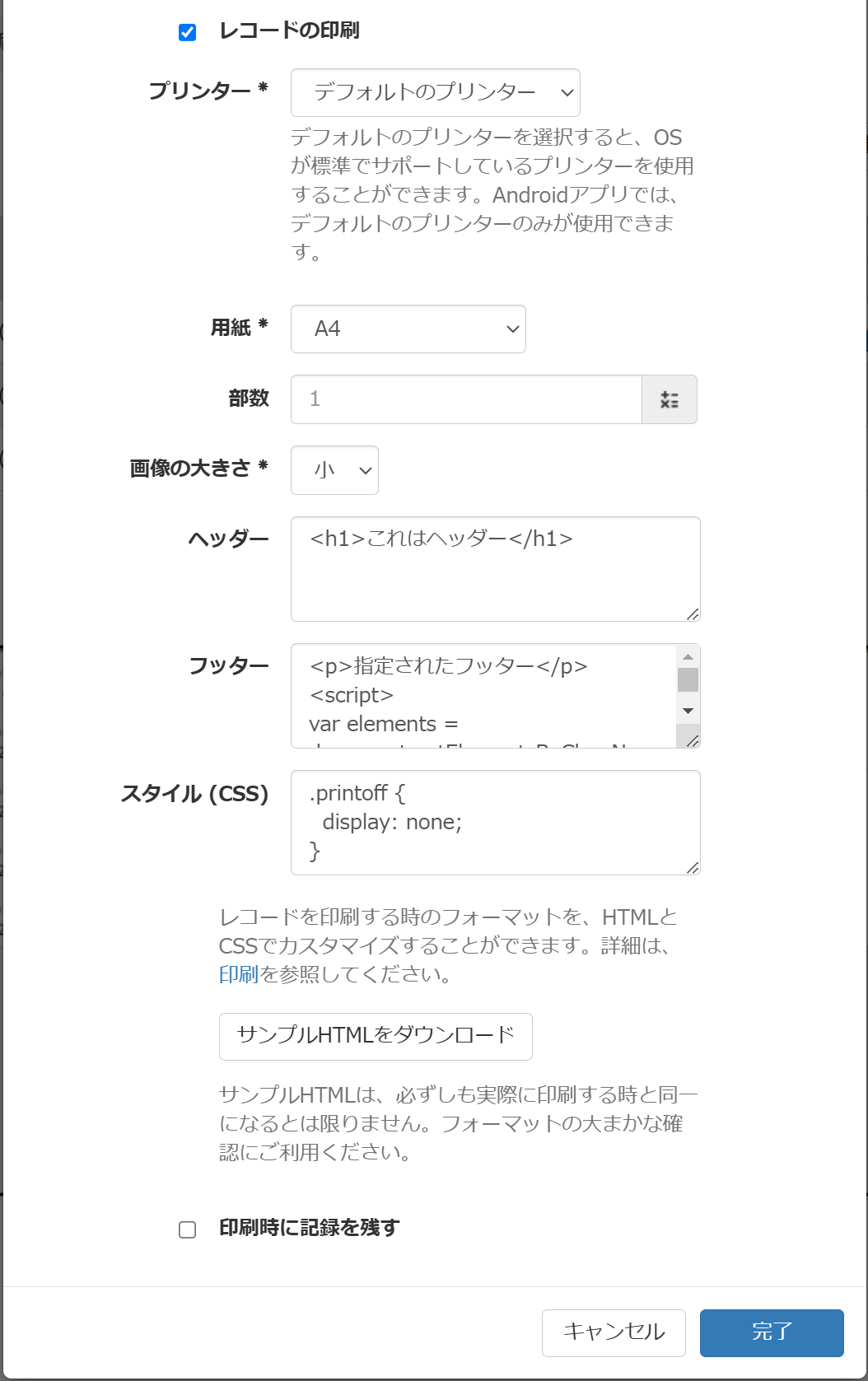This screenshot has width=868, height=1381.
Task: Click the キャンセル button
Action: [x=614, y=1332]
